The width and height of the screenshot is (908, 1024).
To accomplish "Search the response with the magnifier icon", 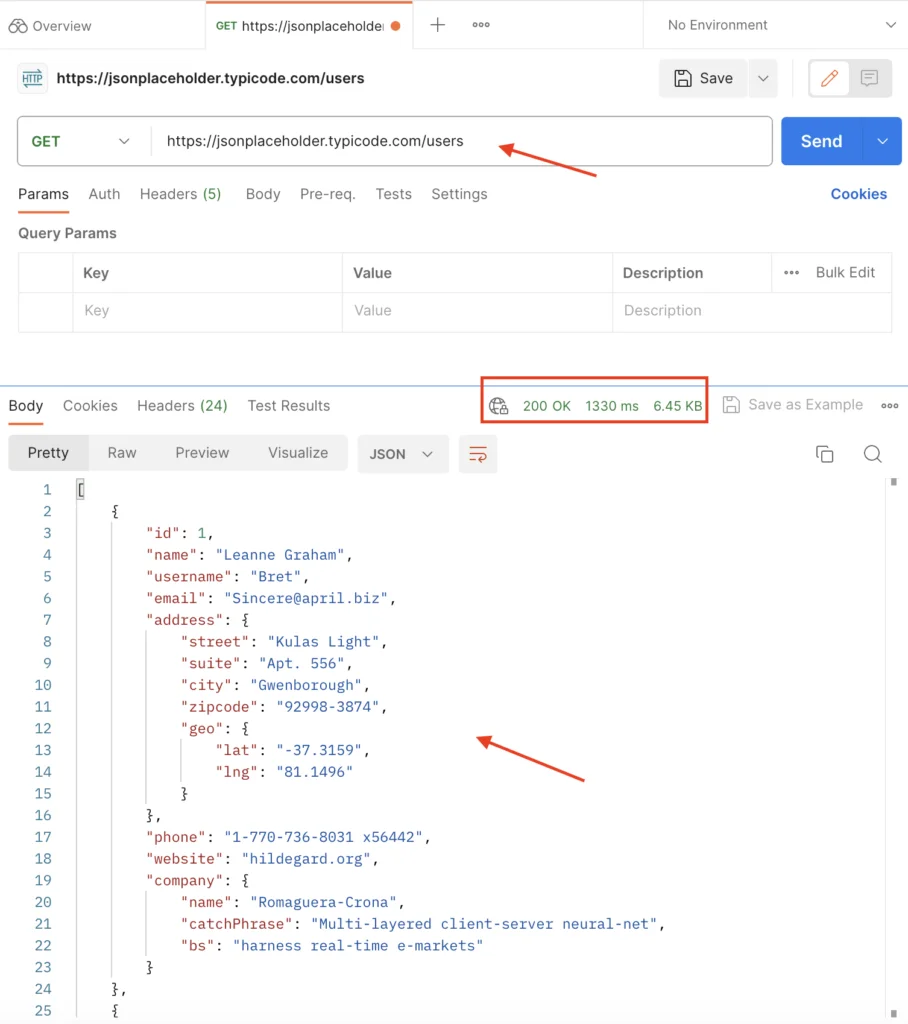I will (873, 454).
